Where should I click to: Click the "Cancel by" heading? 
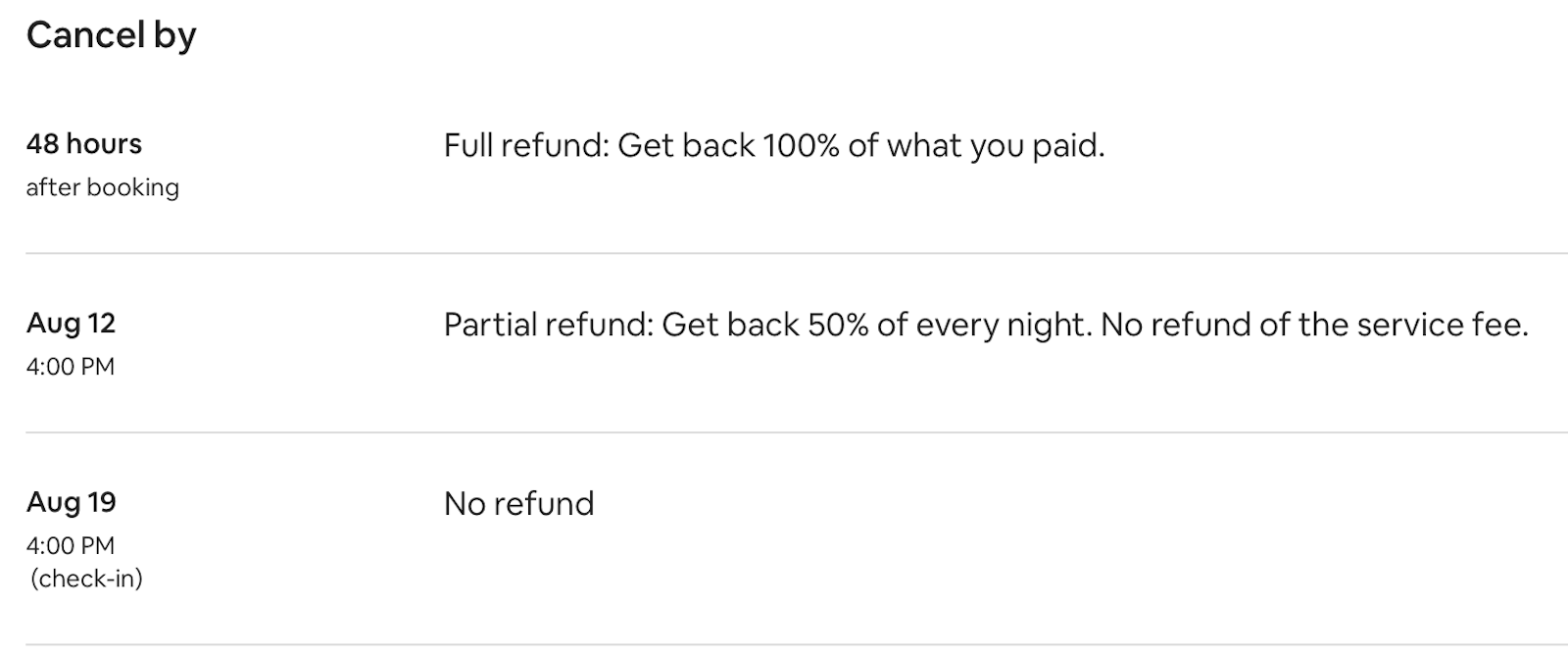coord(111,36)
